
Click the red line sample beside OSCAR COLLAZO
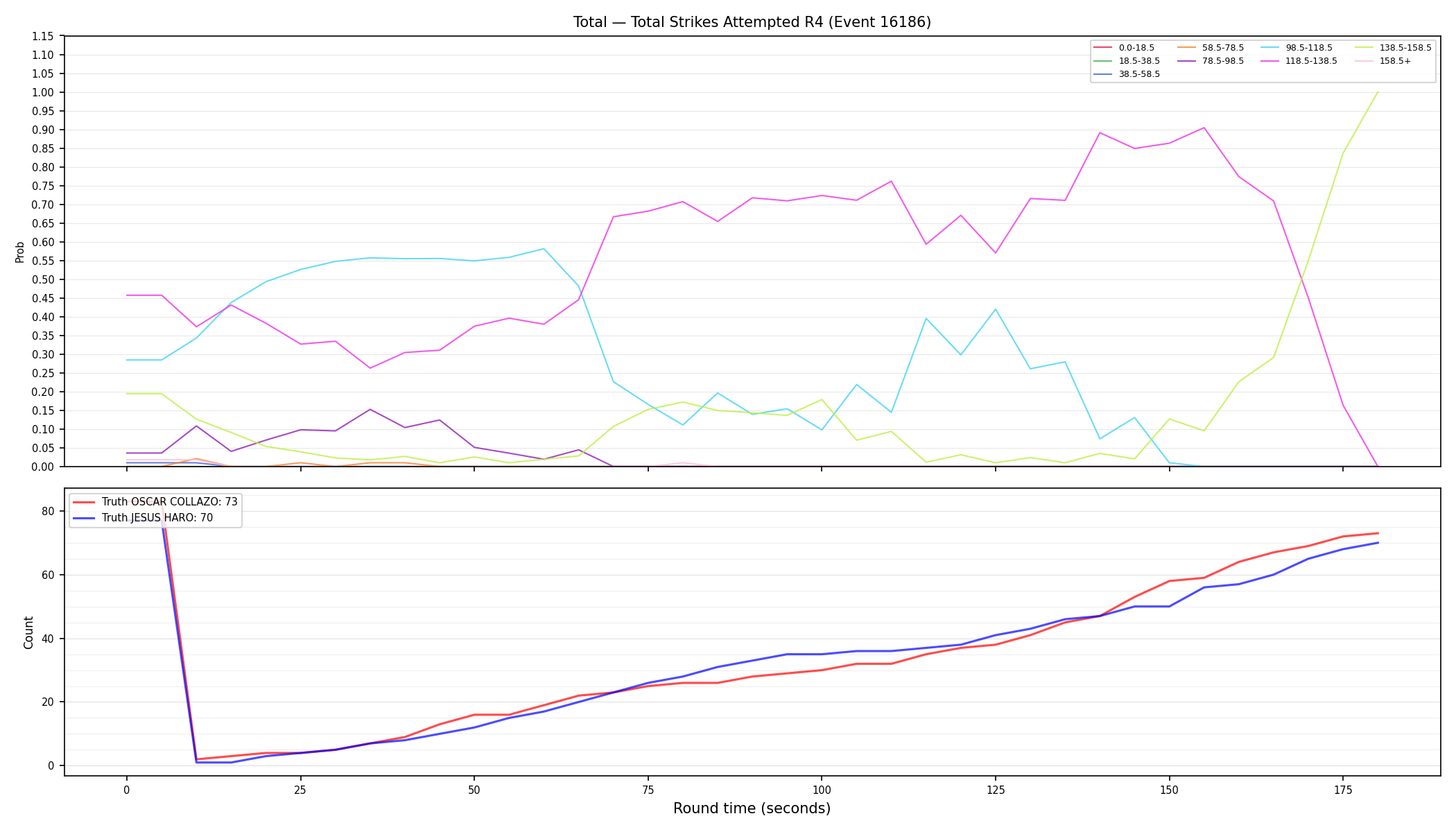pos(84,502)
